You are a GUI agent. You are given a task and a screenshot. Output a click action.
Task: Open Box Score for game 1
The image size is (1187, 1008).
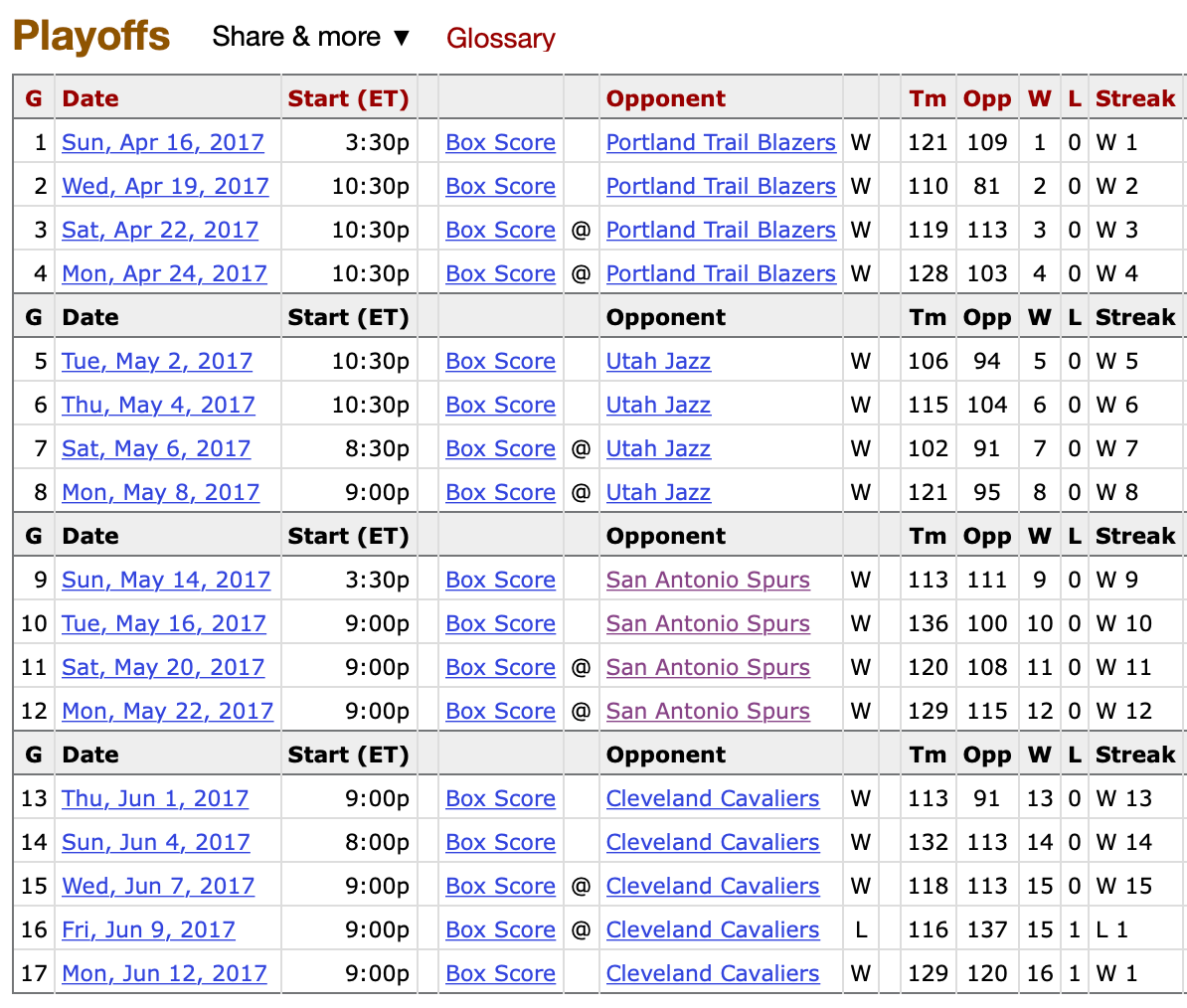(x=500, y=142)
